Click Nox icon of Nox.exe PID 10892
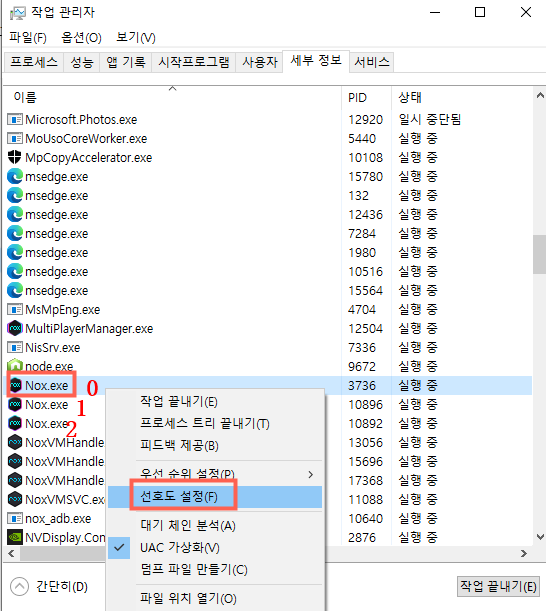The image size is (546, 611). click(15, 424)
